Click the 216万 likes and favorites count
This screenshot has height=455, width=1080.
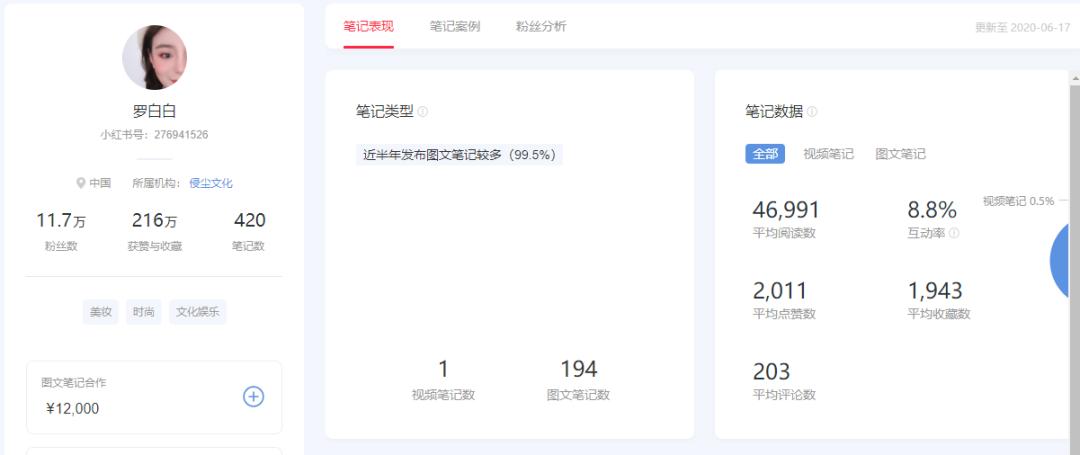coord(154,221)
